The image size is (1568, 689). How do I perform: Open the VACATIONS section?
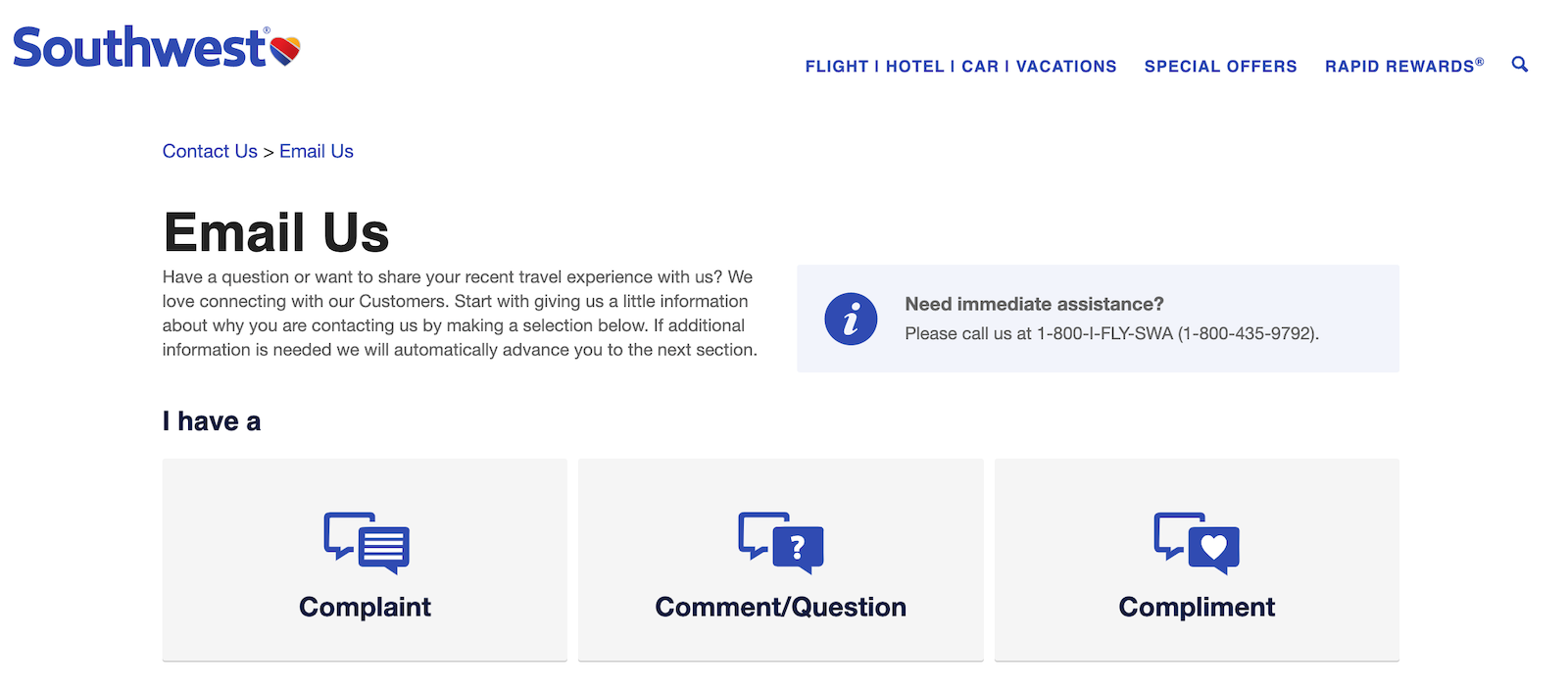pyautogui.click(x=1066, y=66)
